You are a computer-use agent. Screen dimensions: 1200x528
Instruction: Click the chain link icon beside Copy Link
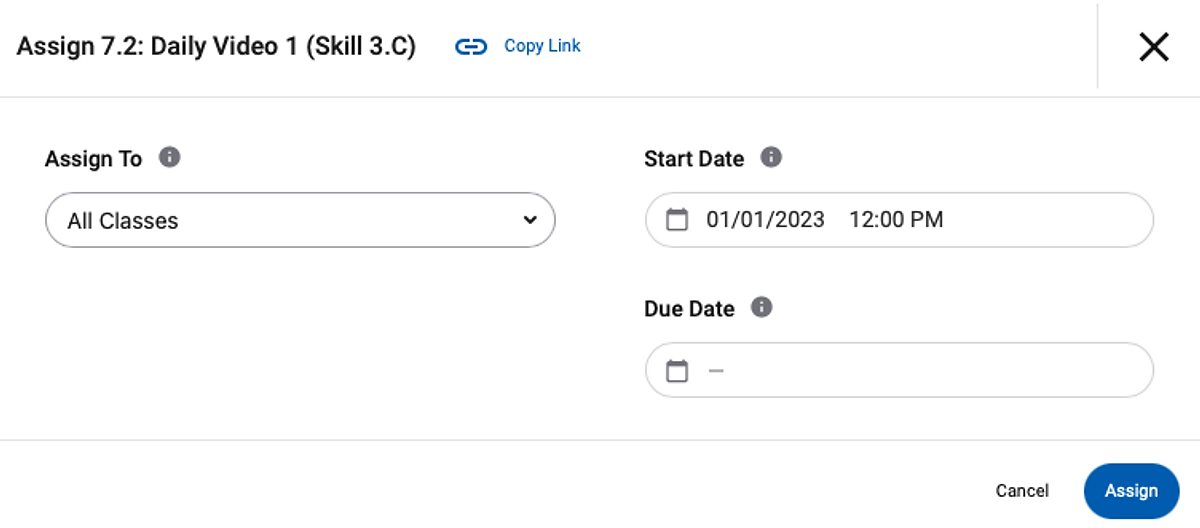[470, 47]
